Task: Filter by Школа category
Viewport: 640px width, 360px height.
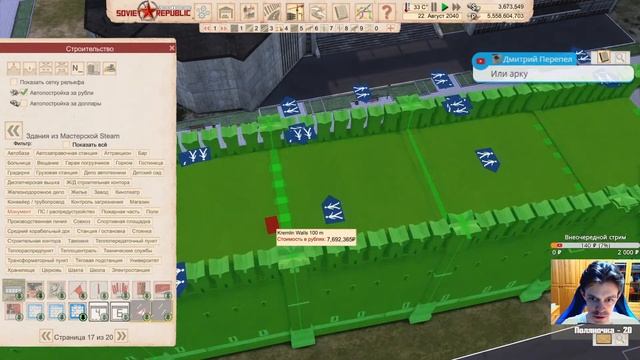Action: tap(97, 270)
